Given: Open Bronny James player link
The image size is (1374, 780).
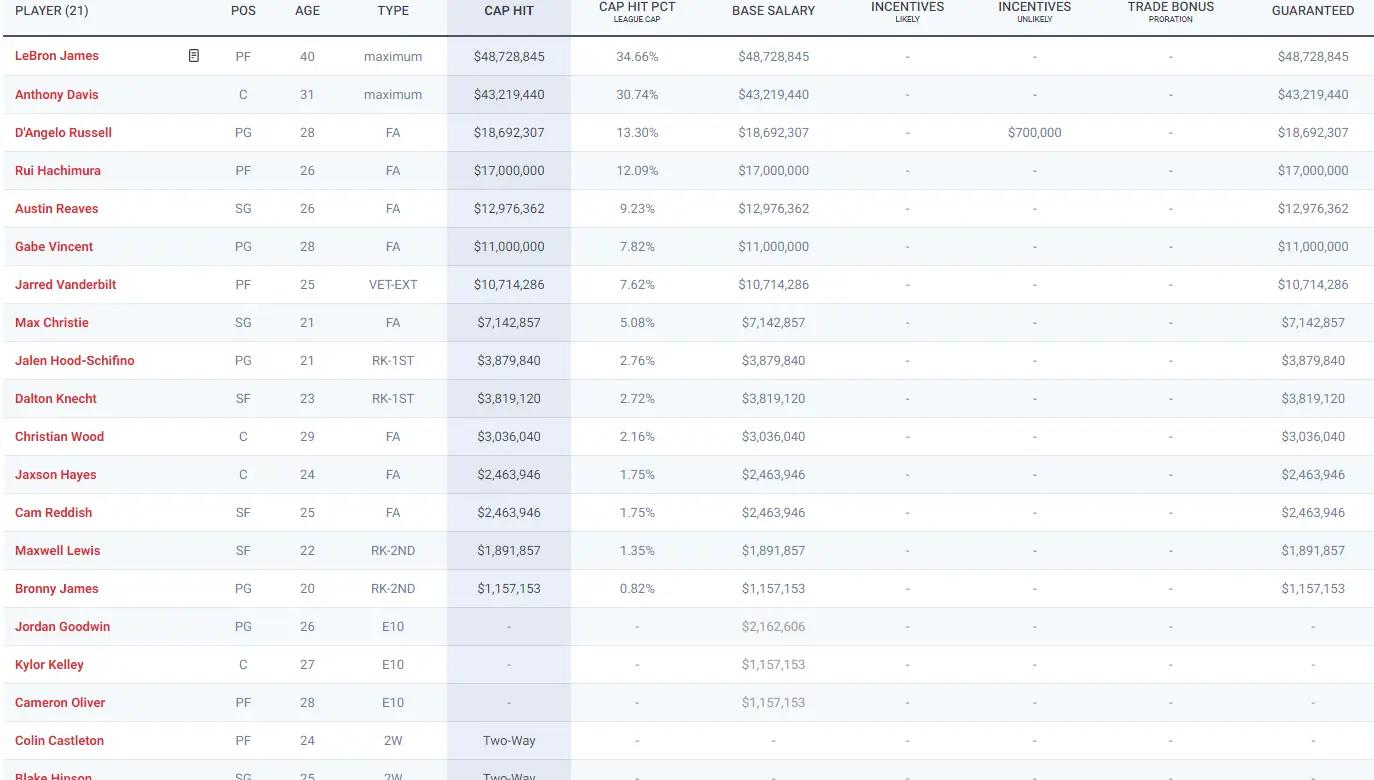Looking at the screenshot, I should click(57, 588).
